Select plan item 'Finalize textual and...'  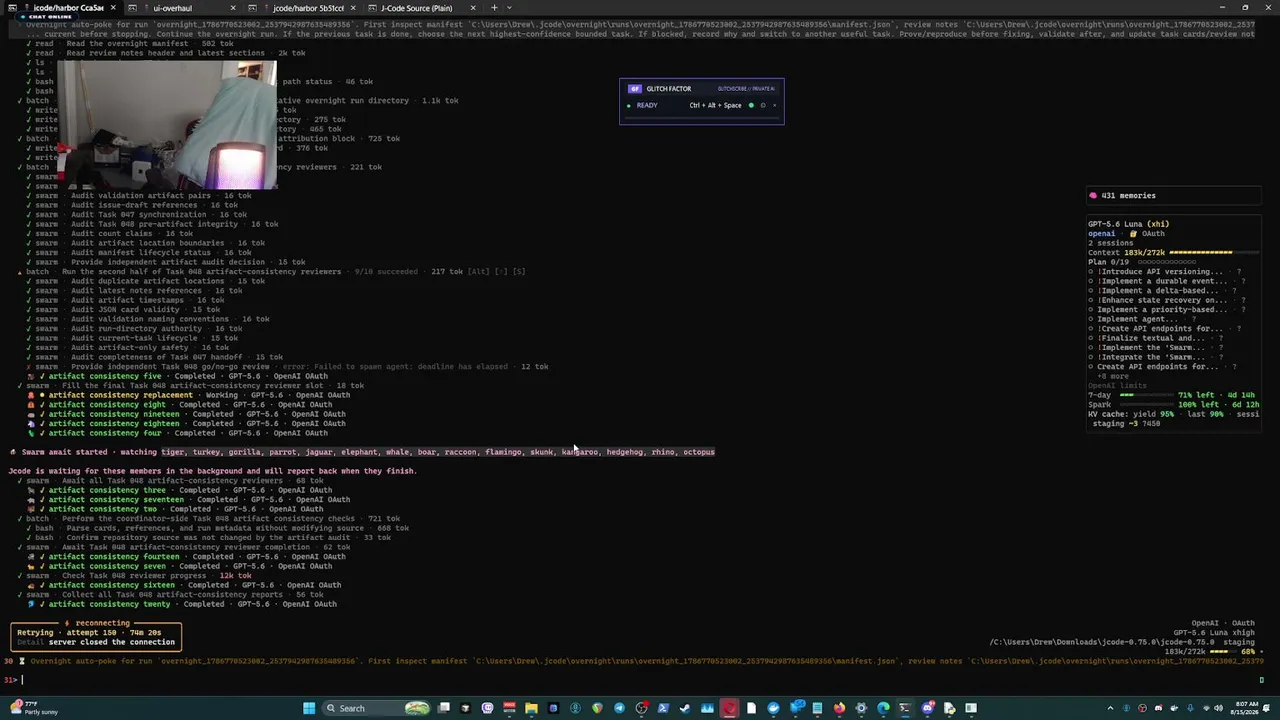pos(1156,338)
